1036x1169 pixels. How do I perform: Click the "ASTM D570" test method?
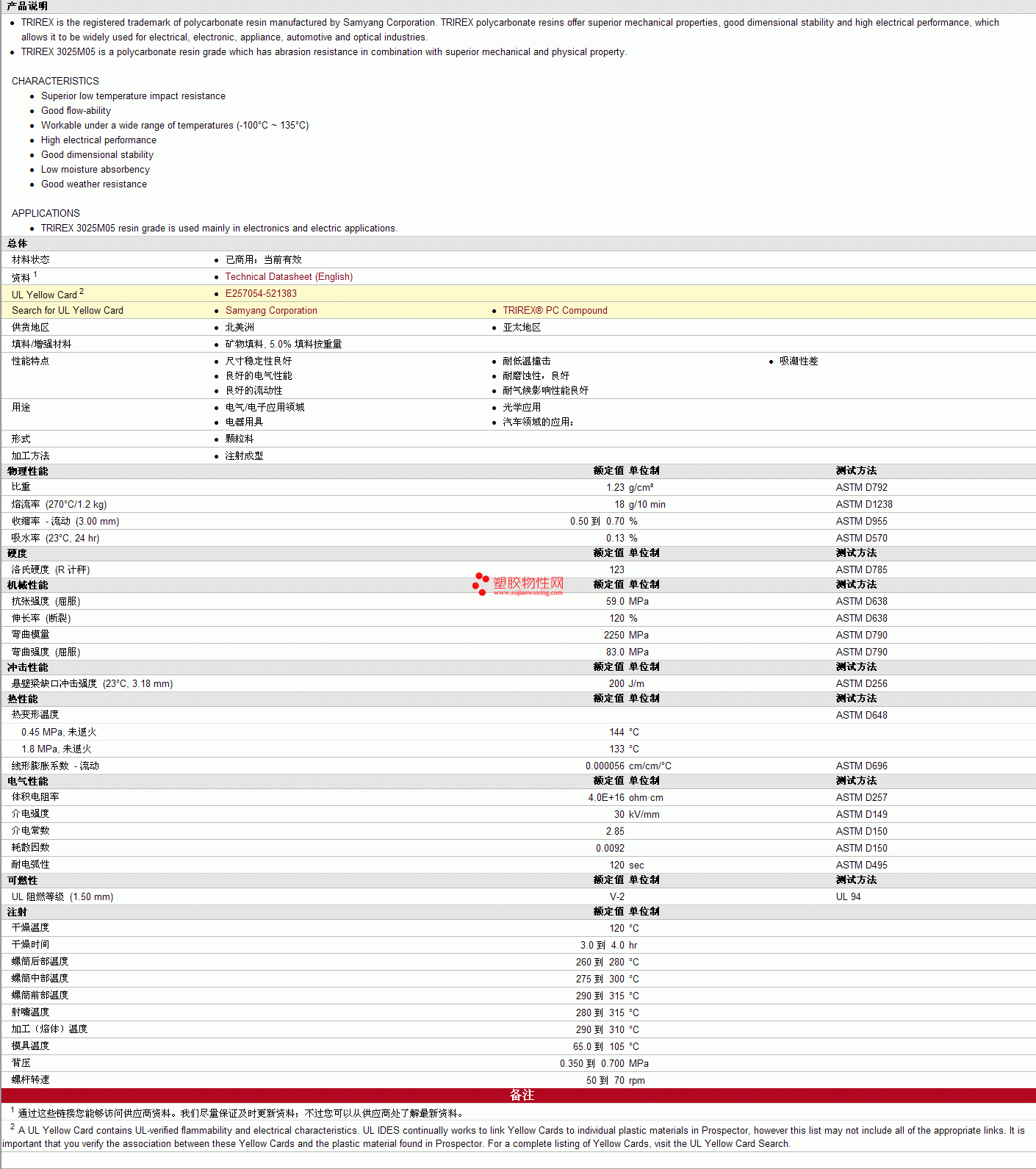pos(862,539)
